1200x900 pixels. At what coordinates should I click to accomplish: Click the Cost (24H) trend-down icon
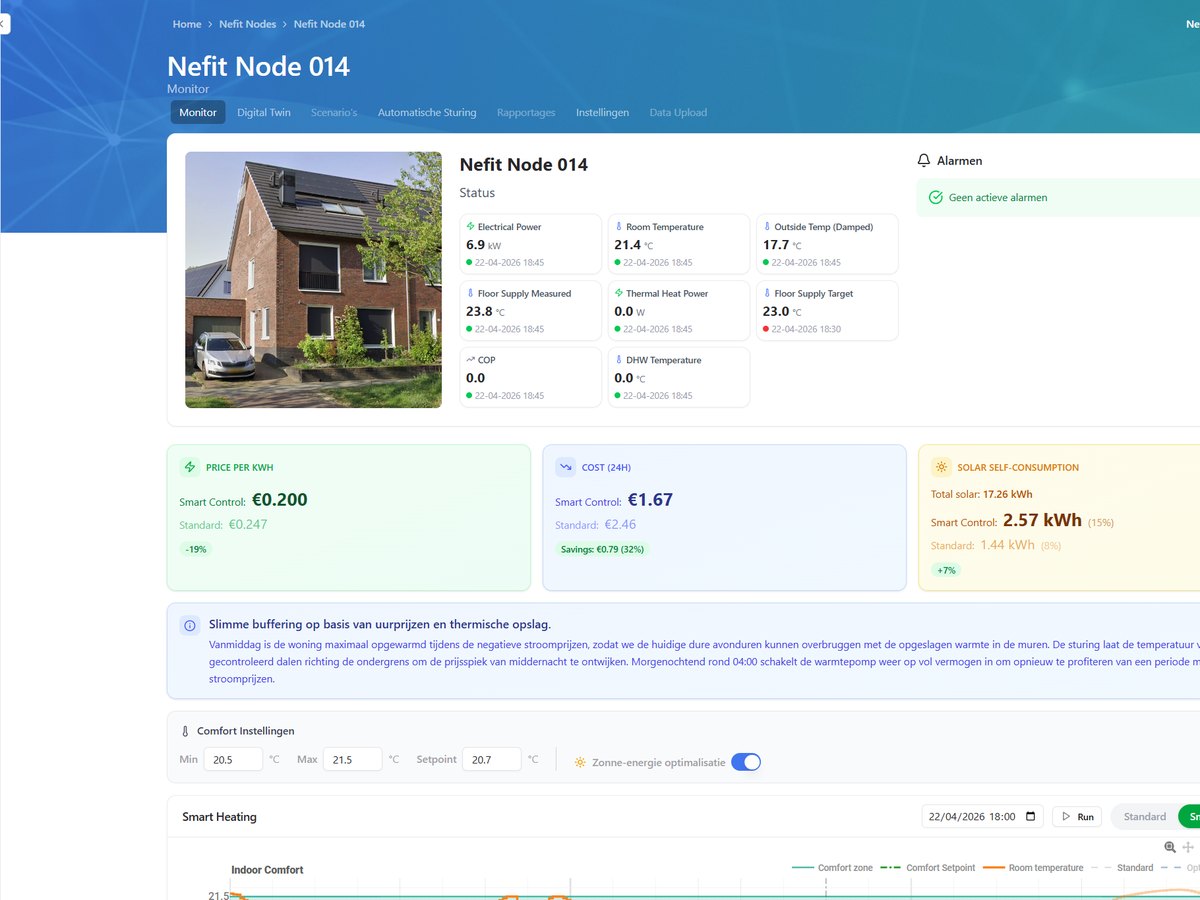pyautogui.click(x=566, y=467)
